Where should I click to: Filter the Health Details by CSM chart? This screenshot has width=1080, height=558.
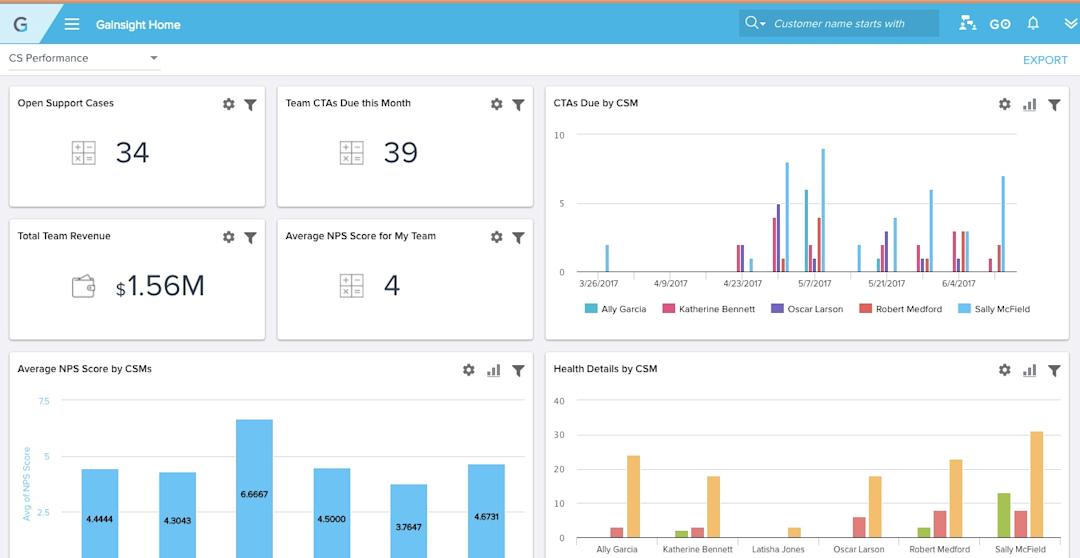[x=1054, y=371]
